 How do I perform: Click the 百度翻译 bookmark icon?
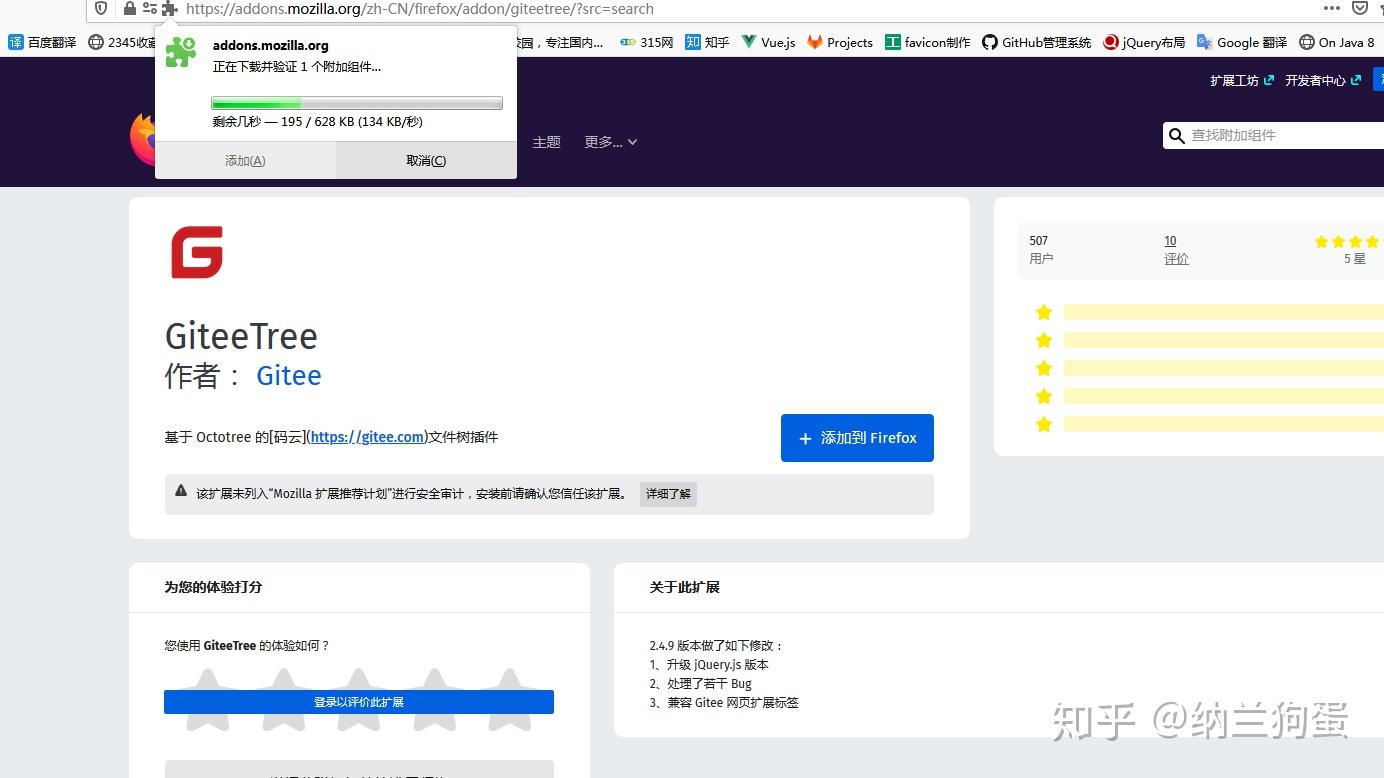click(15, 42)
